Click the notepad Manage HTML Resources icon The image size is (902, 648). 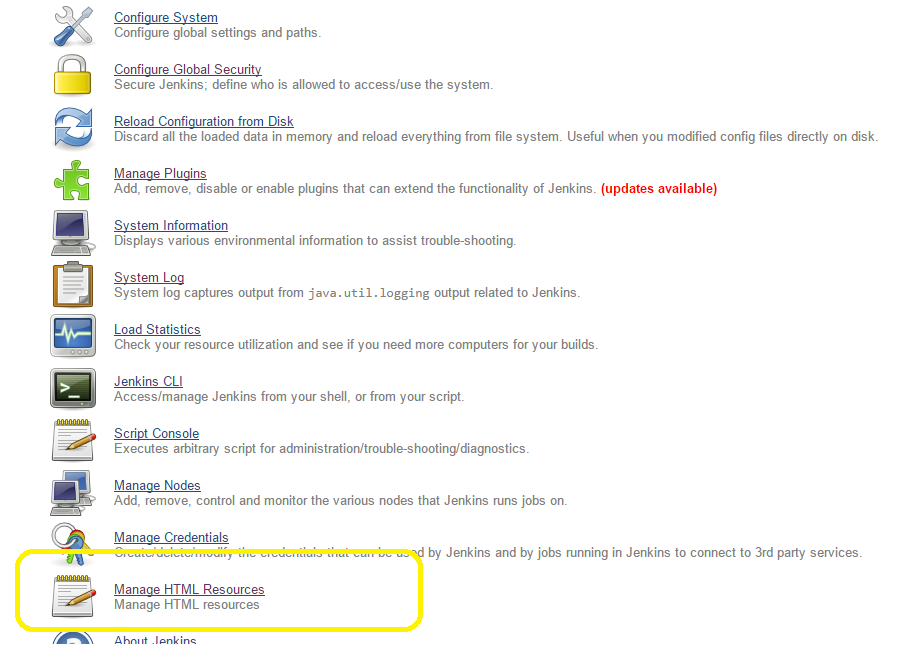coord(74,596)
